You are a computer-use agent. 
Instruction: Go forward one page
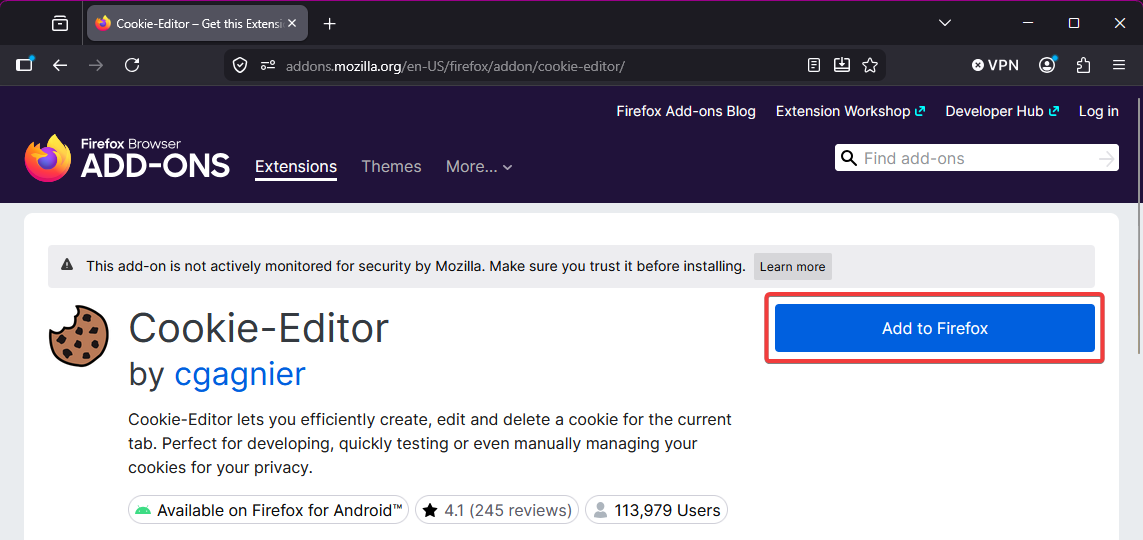[x=95, y=66]
